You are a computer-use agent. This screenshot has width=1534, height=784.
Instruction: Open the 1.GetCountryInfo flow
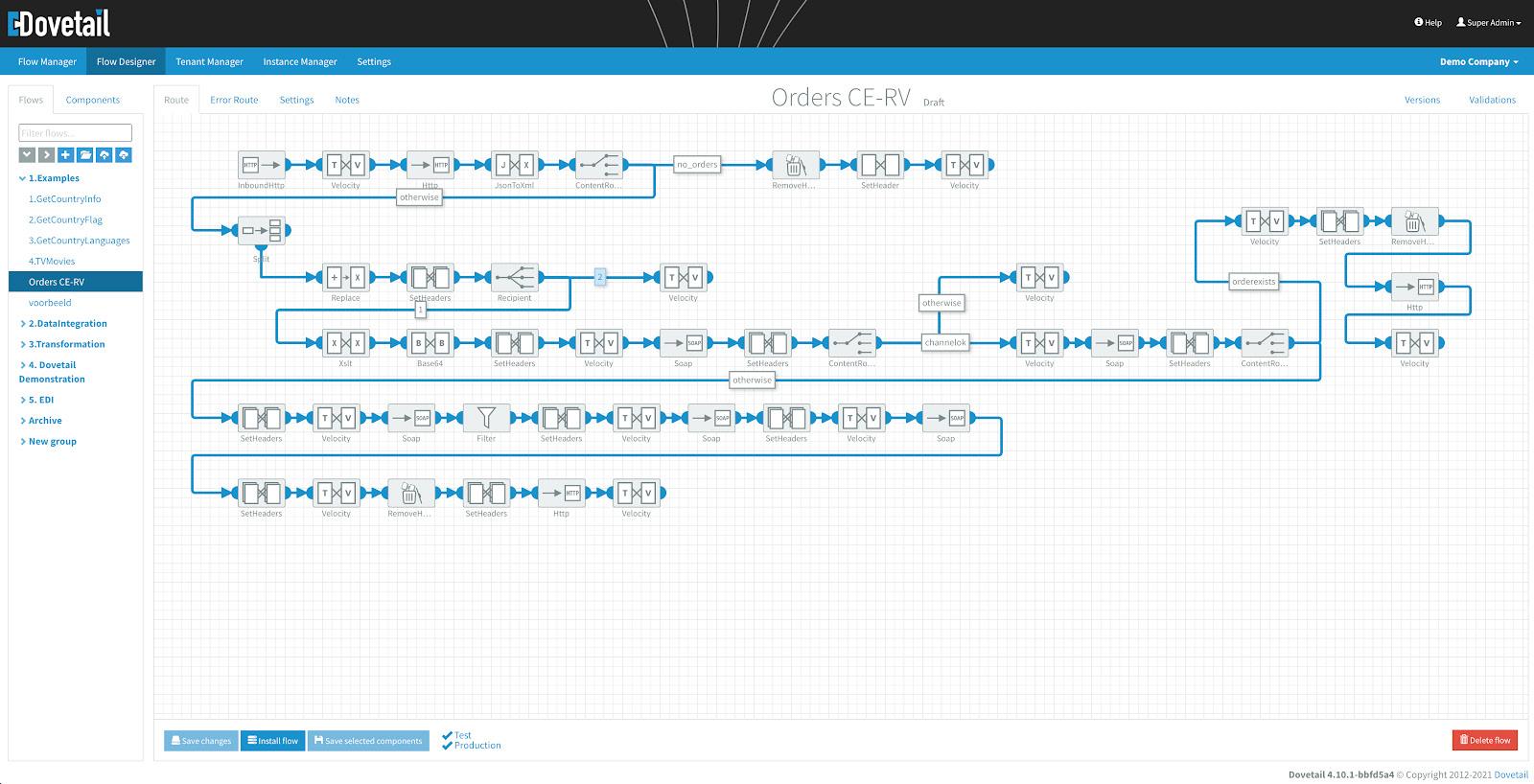[64, 199]
